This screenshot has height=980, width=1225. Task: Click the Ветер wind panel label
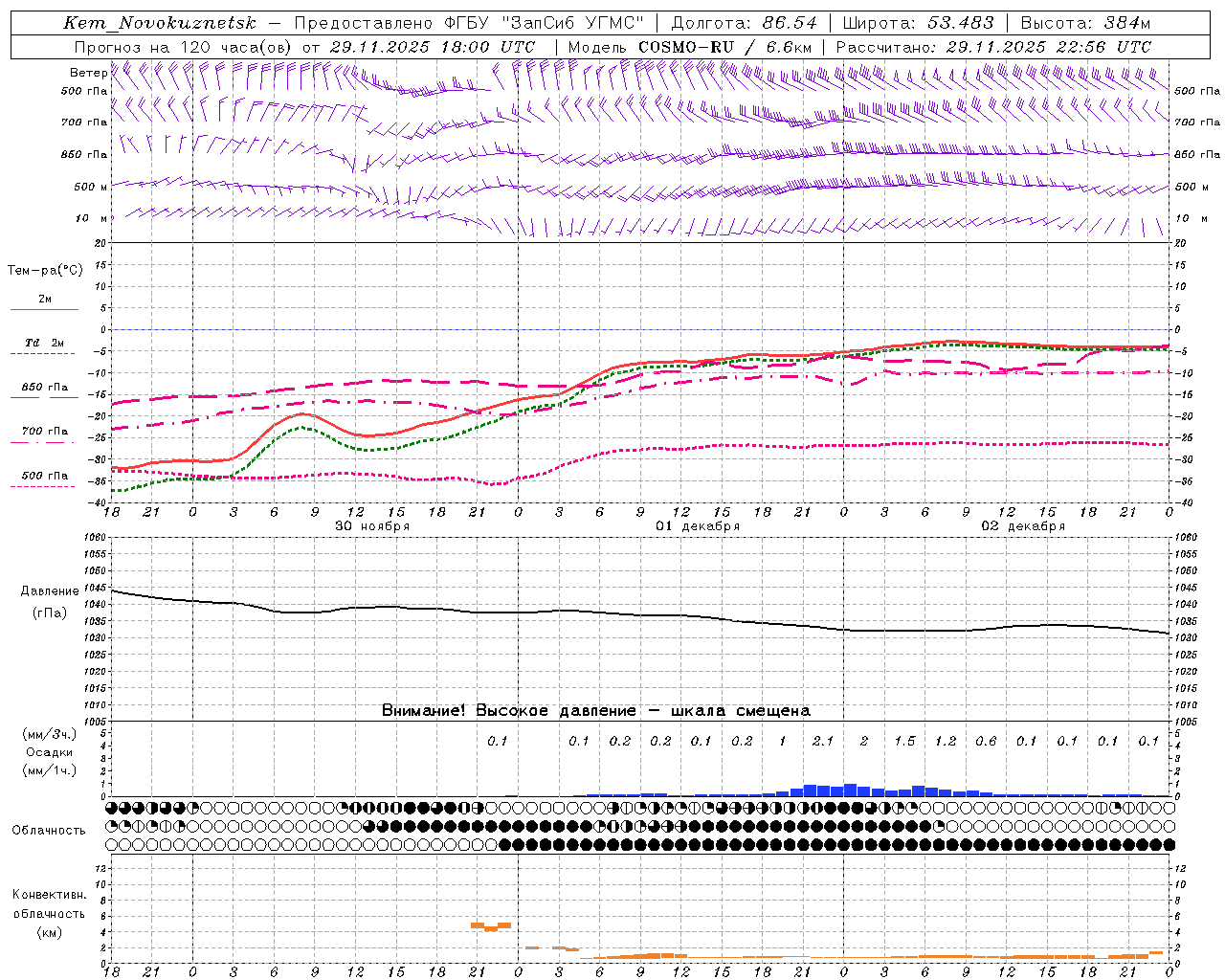[88, 73]
